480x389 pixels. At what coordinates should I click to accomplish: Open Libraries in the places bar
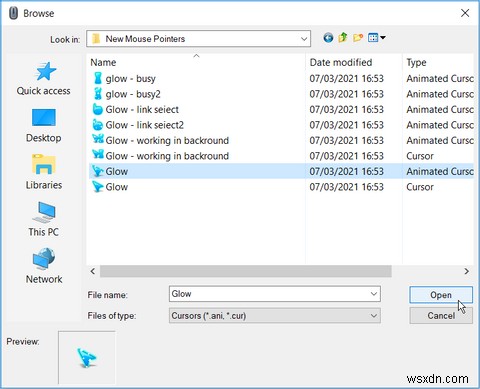click(44, 172)
